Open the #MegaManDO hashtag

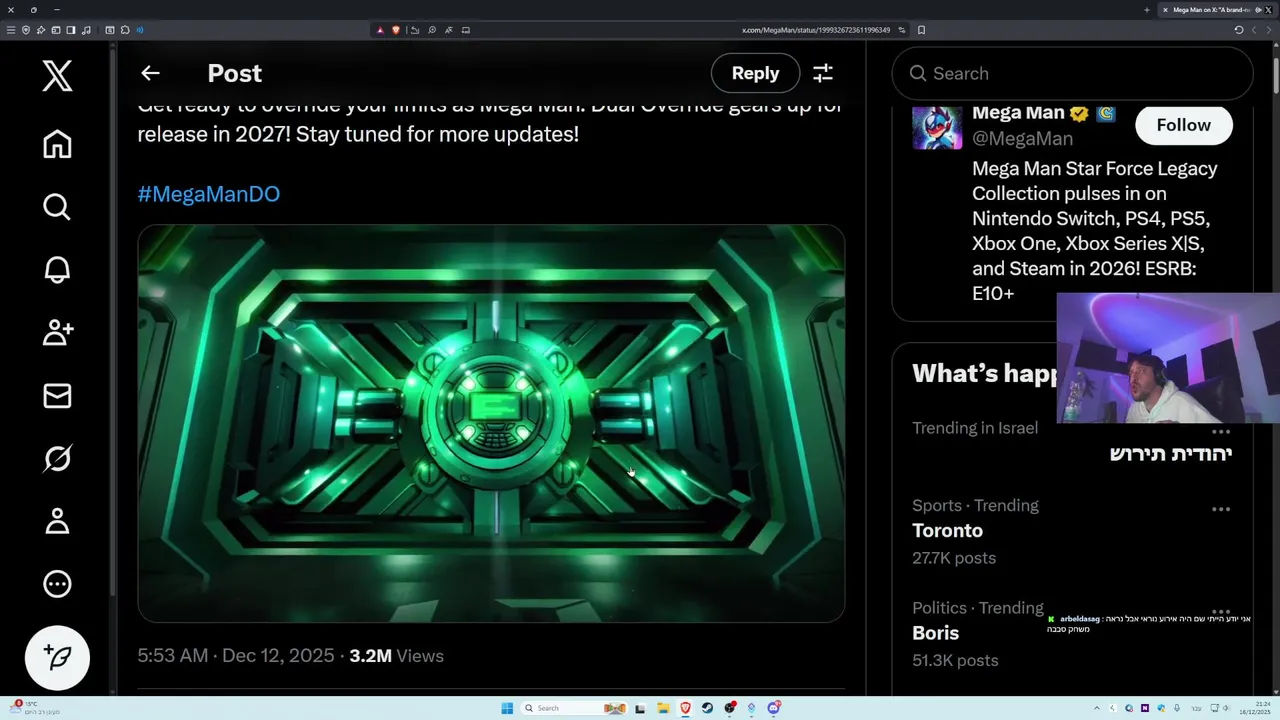209,194
